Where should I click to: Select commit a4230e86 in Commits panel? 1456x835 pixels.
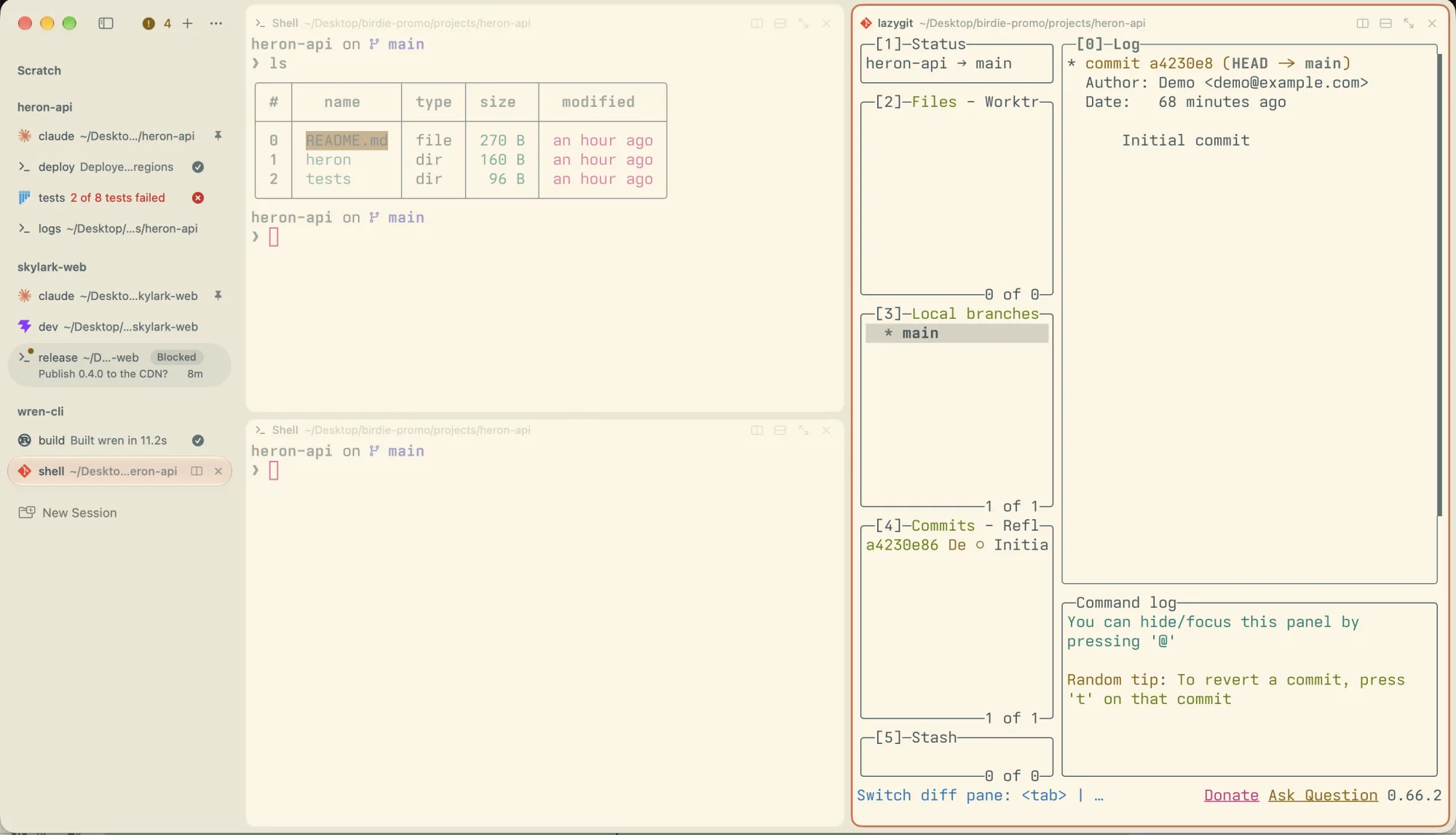pyautogui.click(x=957, y=545)
